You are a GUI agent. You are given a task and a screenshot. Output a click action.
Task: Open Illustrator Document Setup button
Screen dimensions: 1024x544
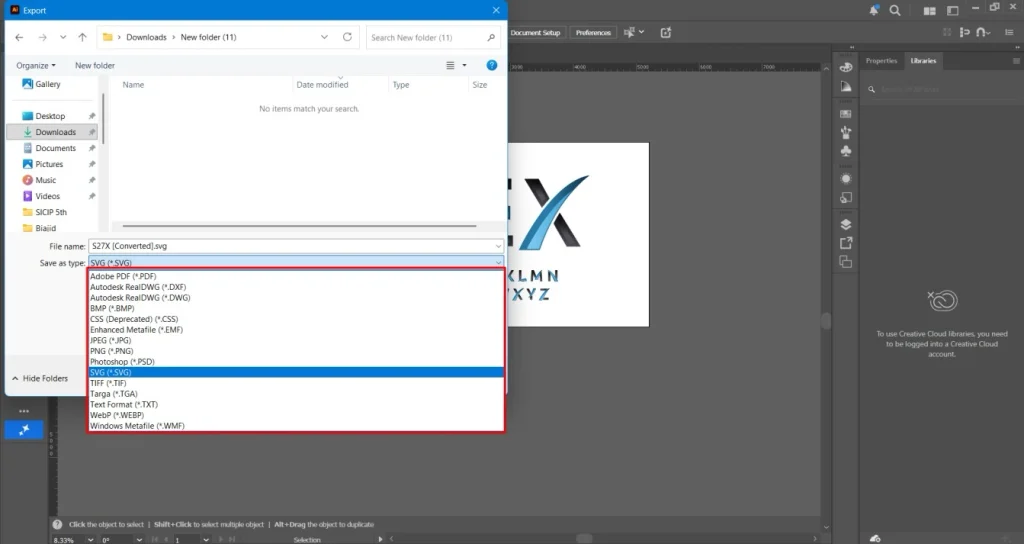[x=535, y=33]
